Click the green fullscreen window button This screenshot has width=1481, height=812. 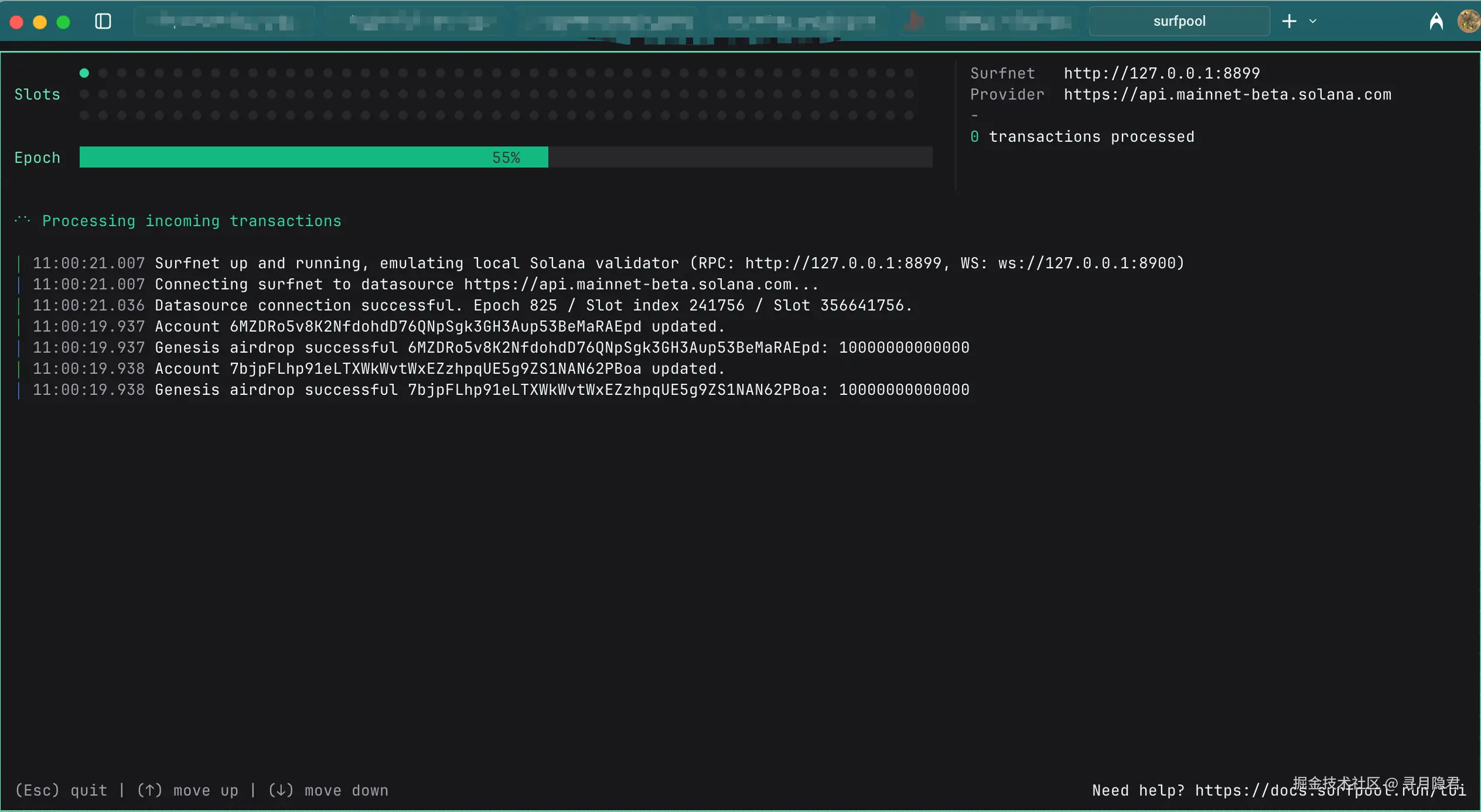coord(63,22)
